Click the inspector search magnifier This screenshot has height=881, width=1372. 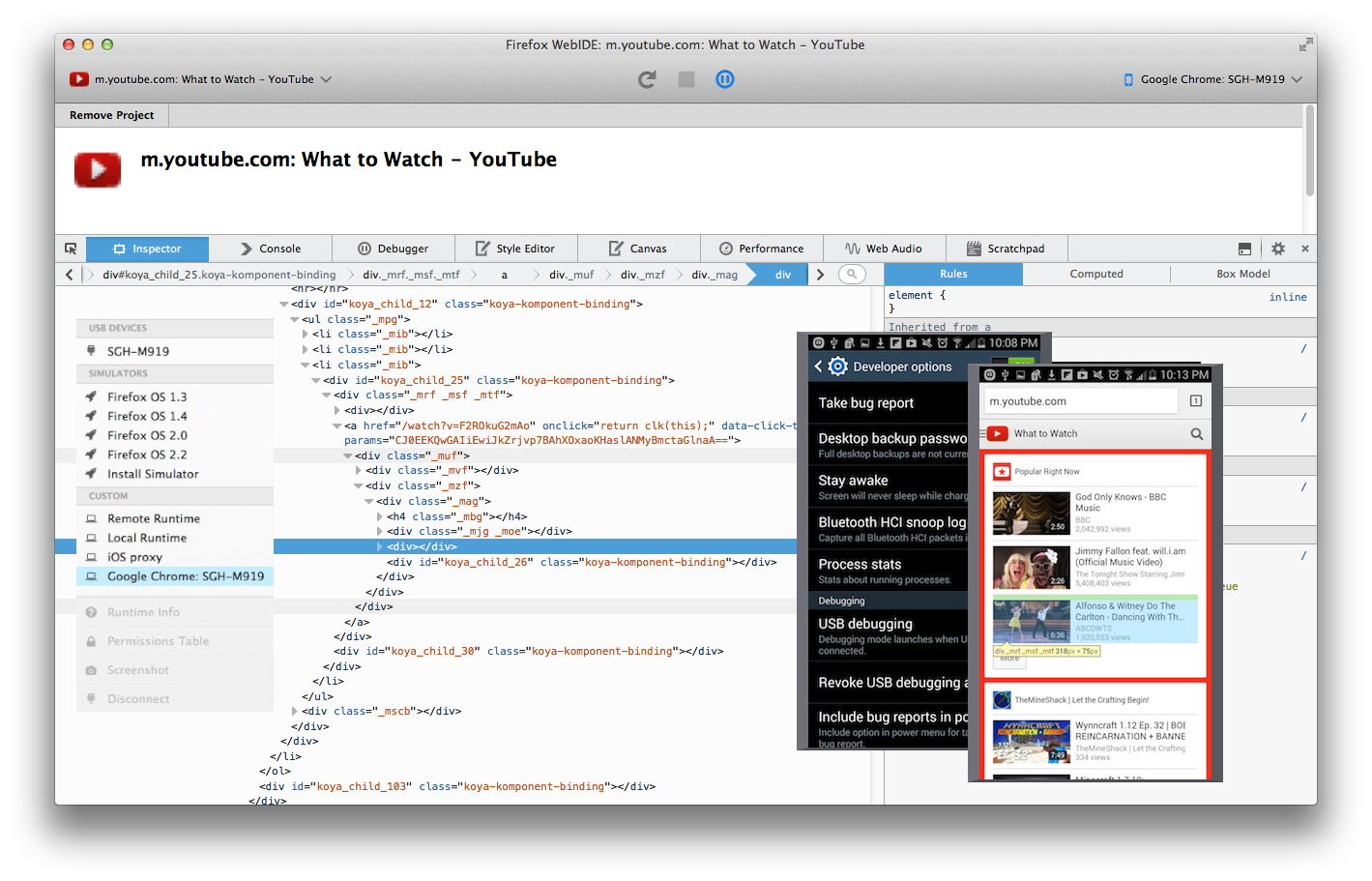point(852,275)
